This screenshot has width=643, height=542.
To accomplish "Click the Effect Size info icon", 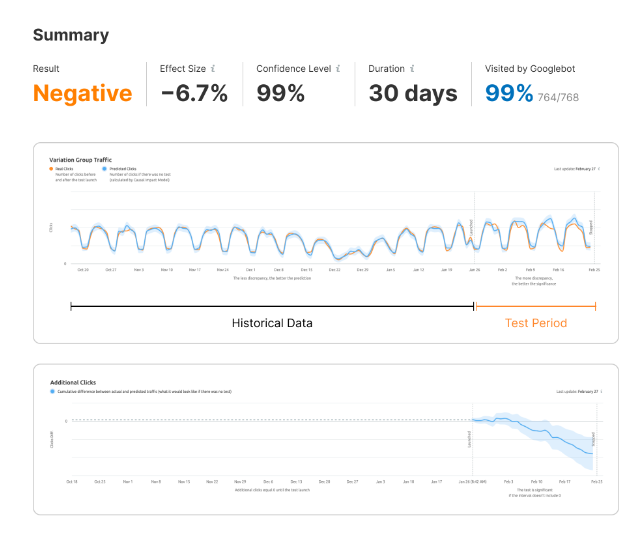I will pos(216,68).
